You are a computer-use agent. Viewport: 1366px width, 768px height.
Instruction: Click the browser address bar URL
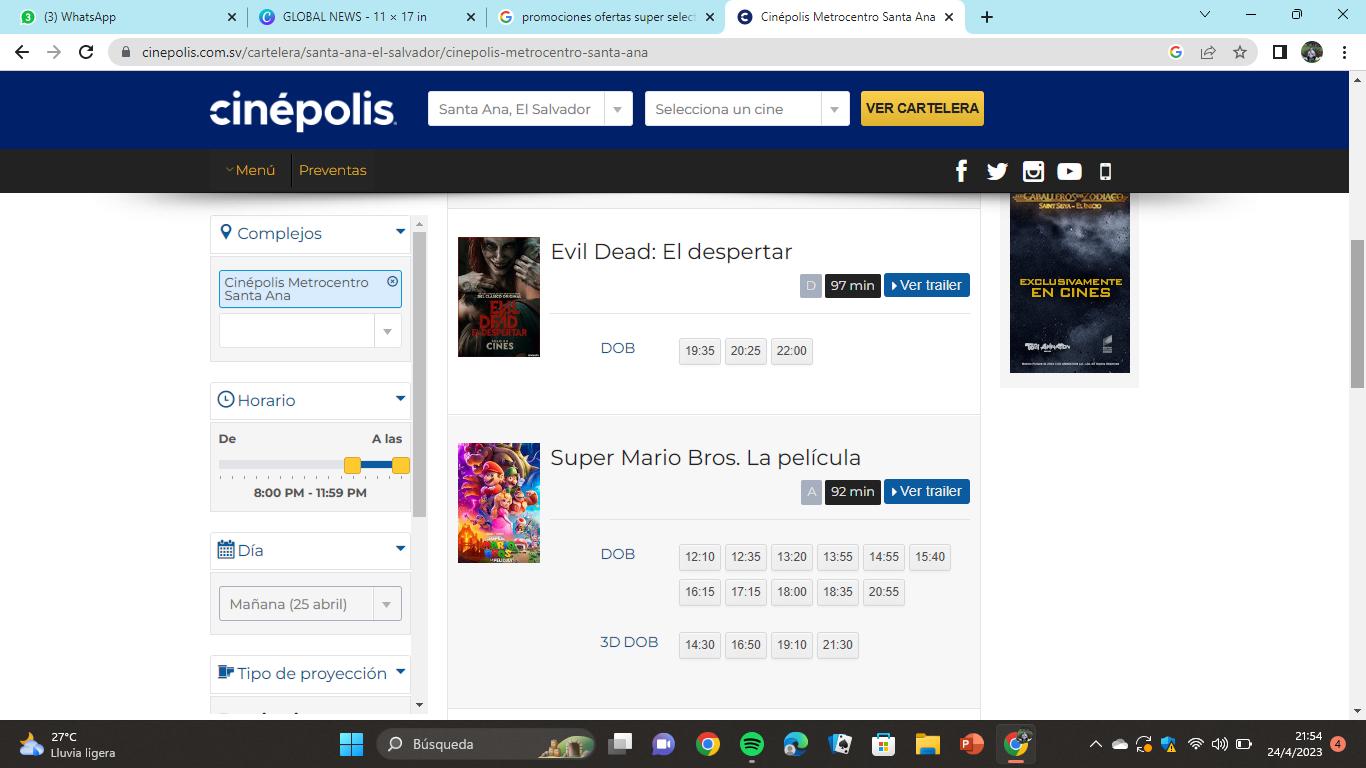pyautogui.click(x=395, y=52)
